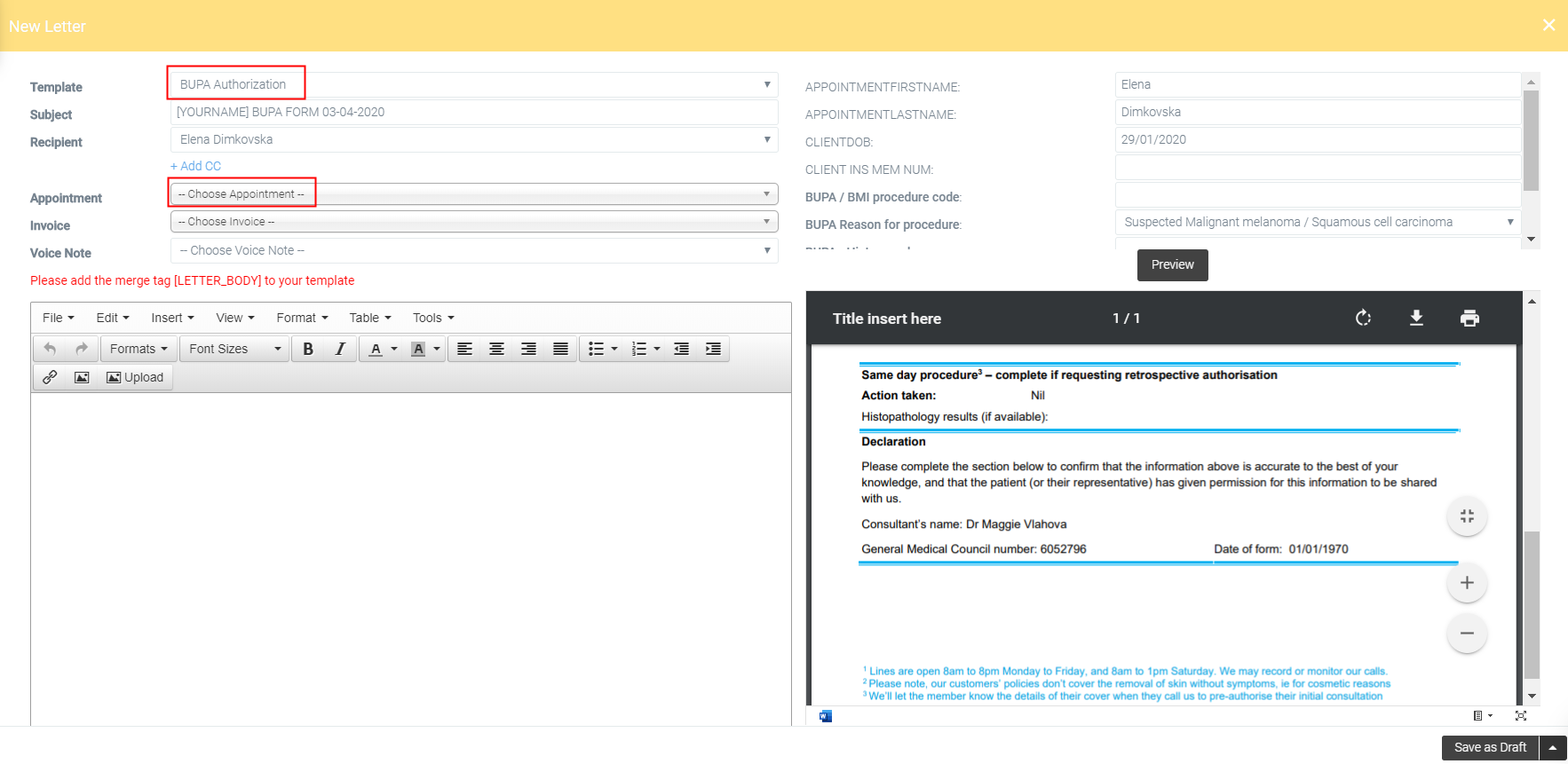
Task: Click the fit-to-page button in preview
Action: point(1467,516)
